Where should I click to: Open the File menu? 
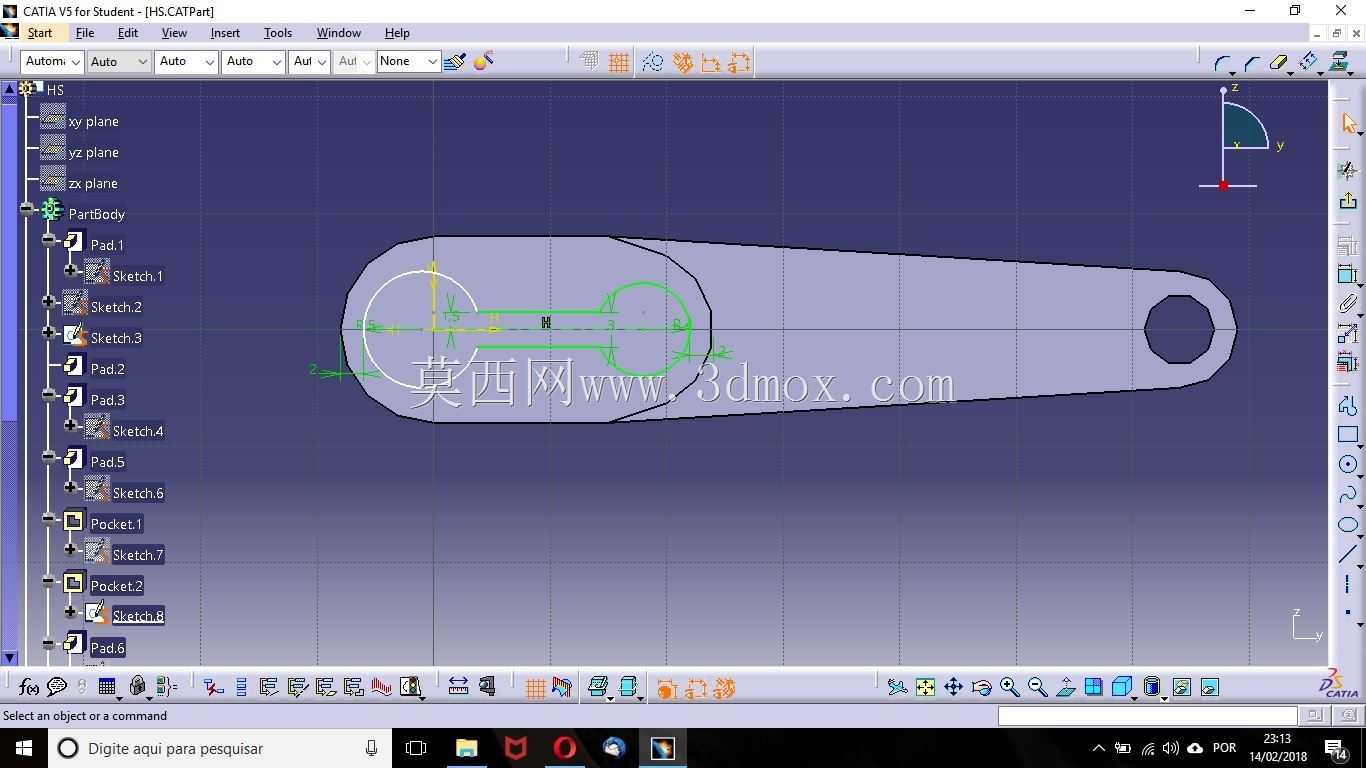85,33
